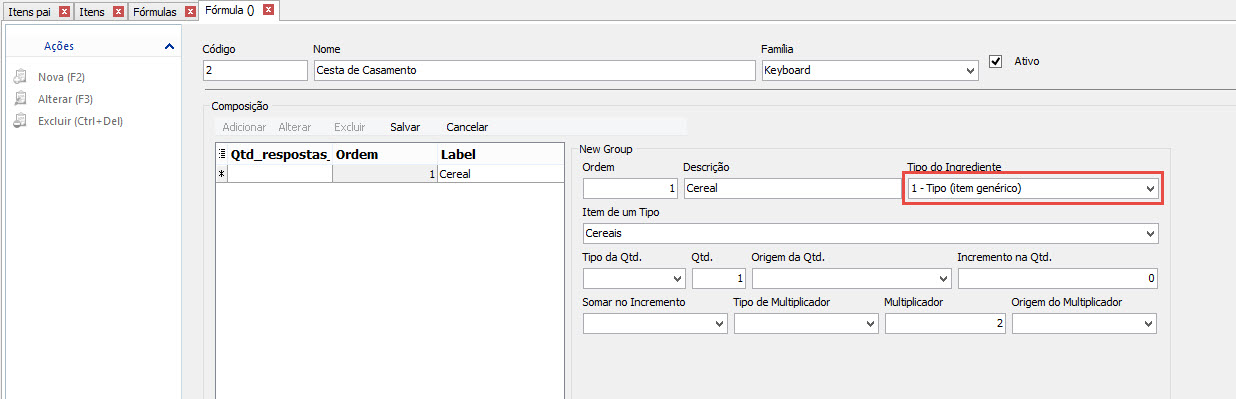Sort by Ordem column header
The height and width of the screenshot is (399, 1236).
pyautogui.click(x=385, y=155)
